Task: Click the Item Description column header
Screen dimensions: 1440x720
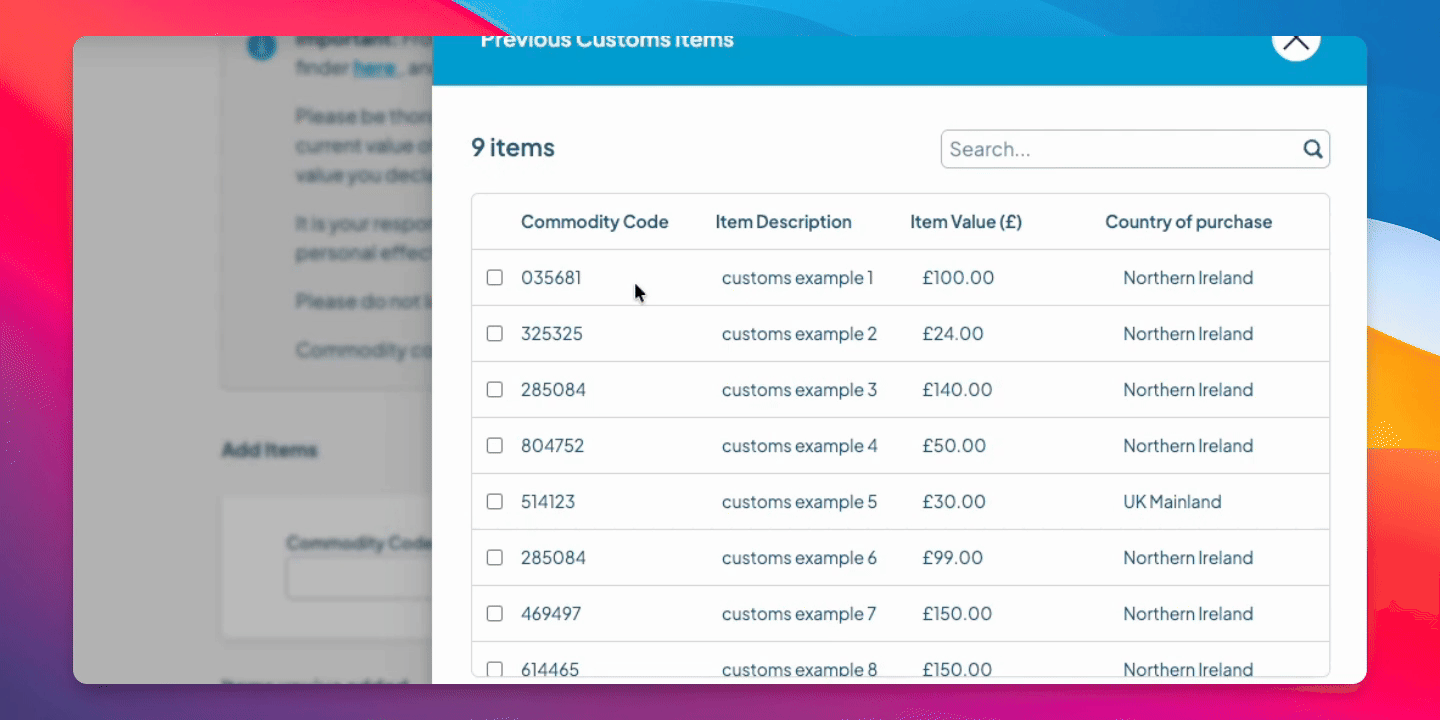Action: (783, 222)
